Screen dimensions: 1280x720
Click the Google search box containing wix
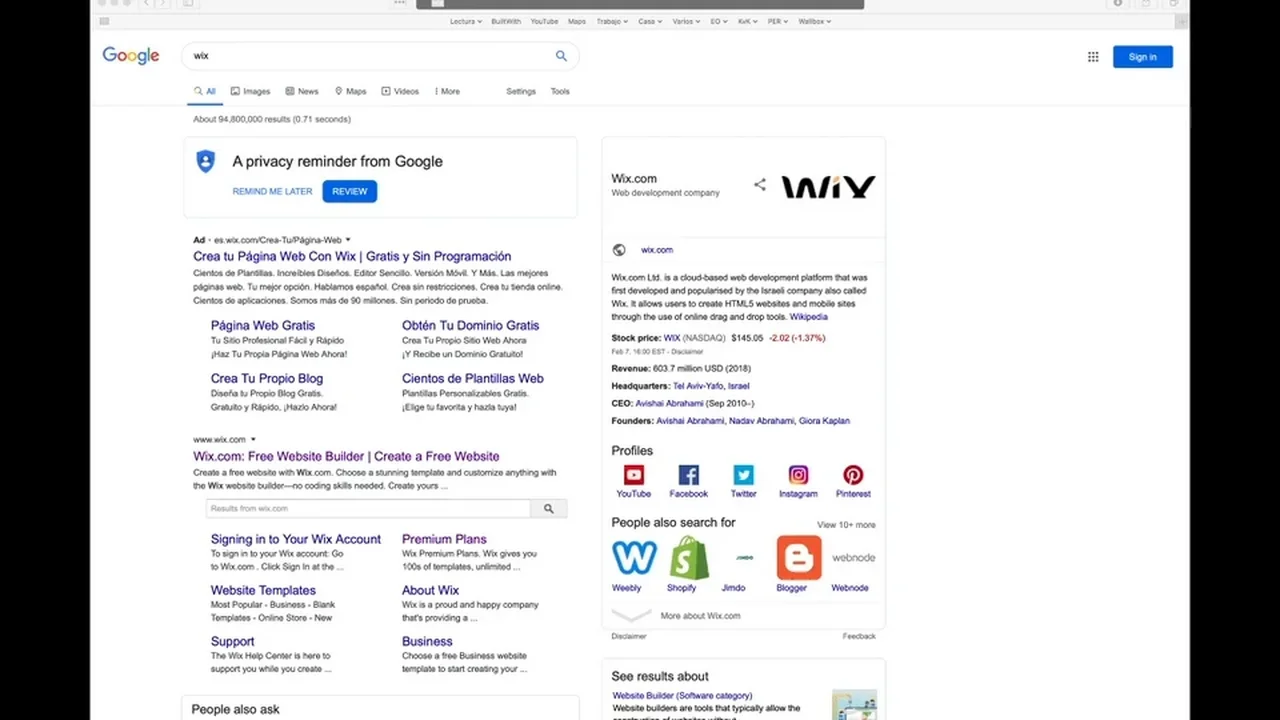[380, 56]
